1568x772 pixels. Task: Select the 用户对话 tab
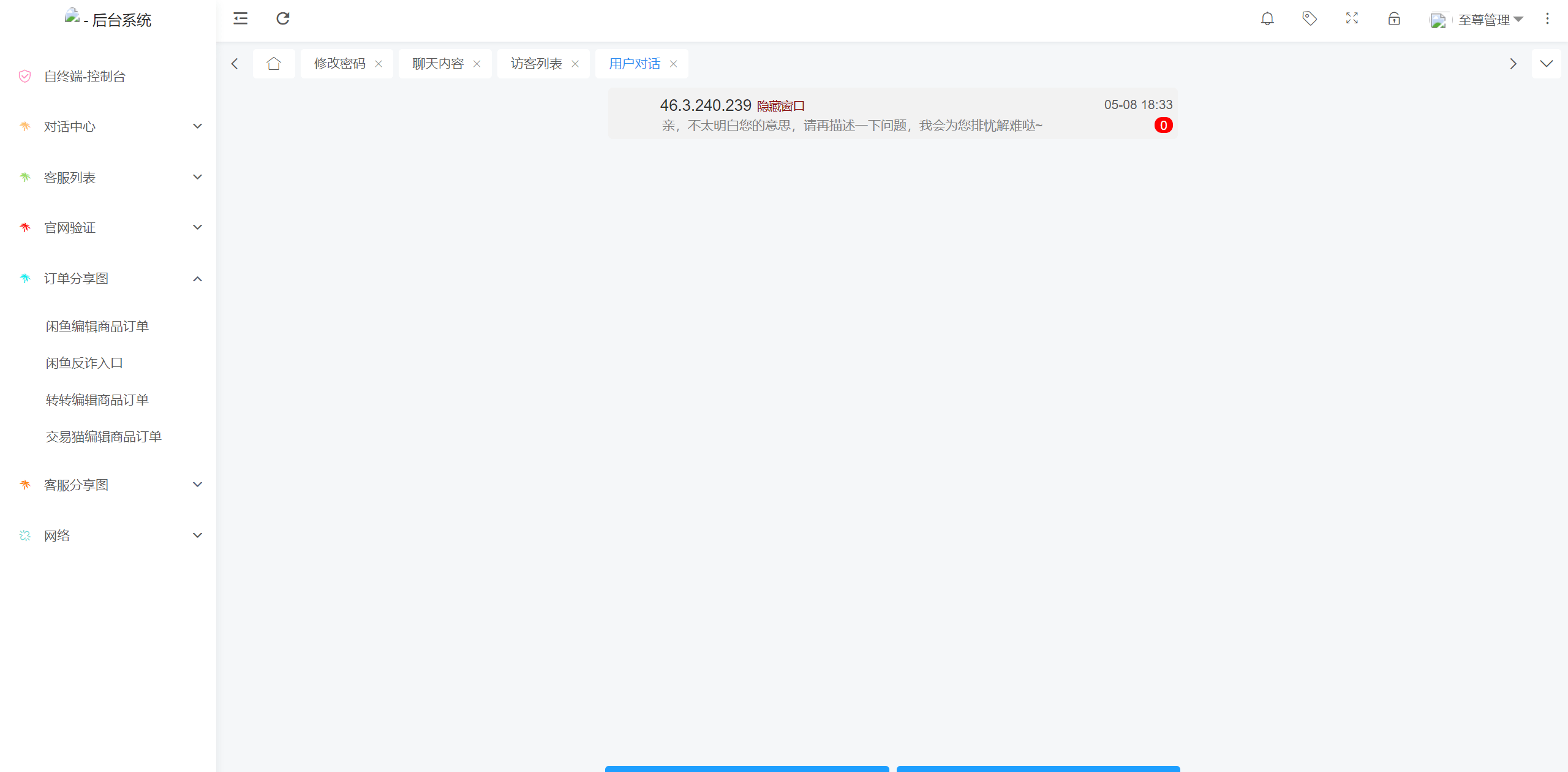635,64
